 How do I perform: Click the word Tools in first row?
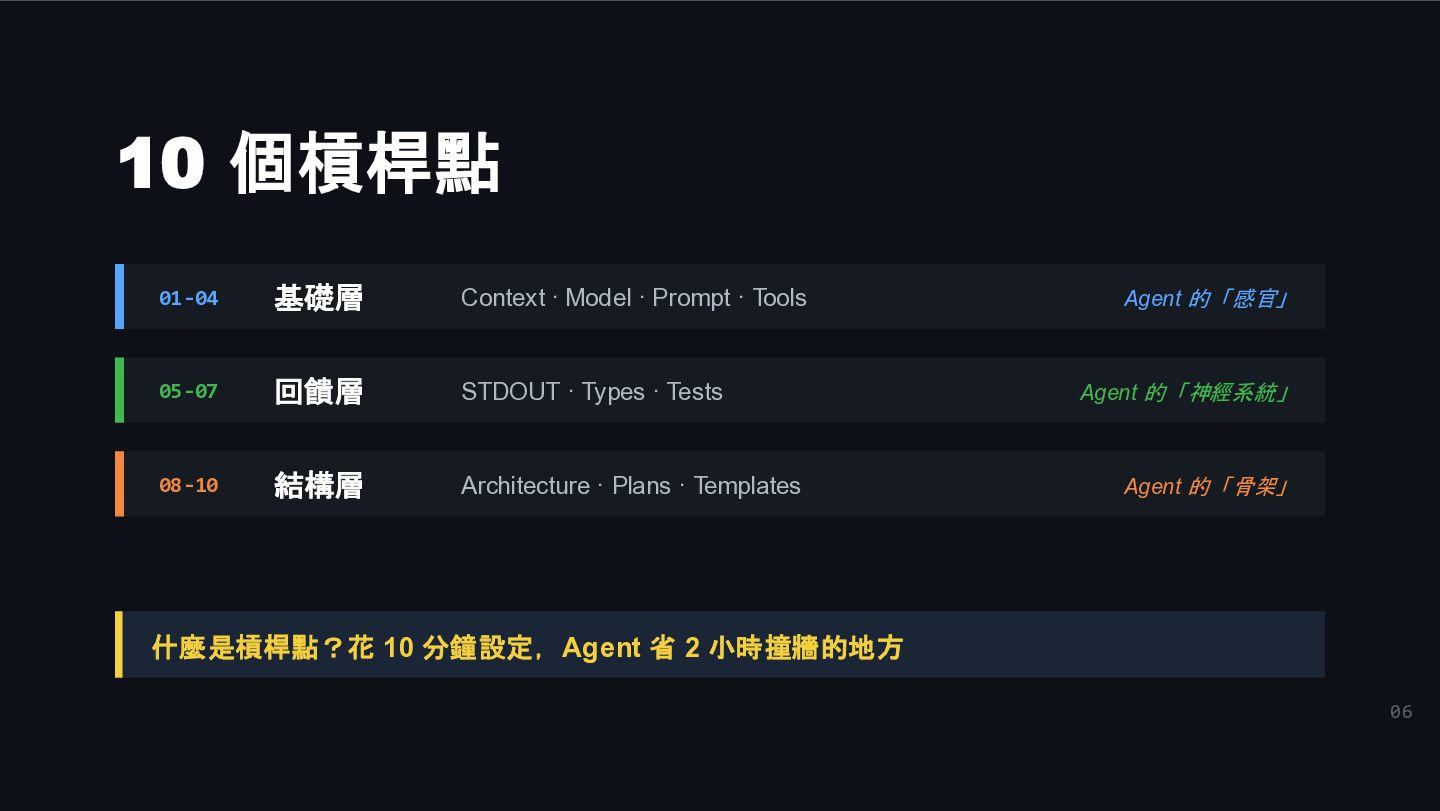tap(779, 298)
